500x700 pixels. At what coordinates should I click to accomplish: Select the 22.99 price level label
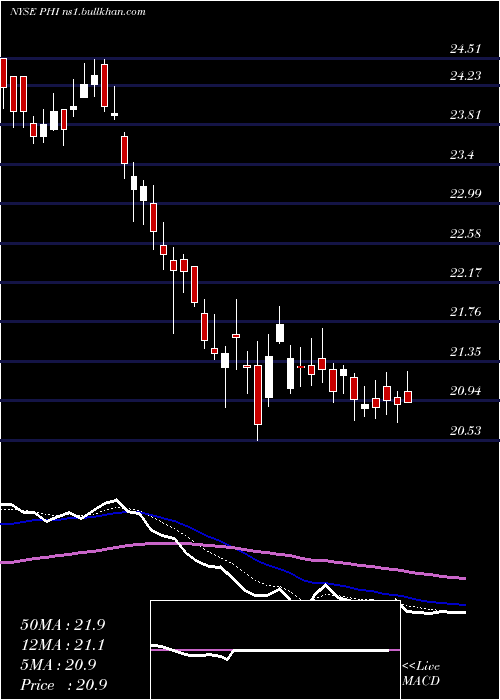click(x=466, y=194)
